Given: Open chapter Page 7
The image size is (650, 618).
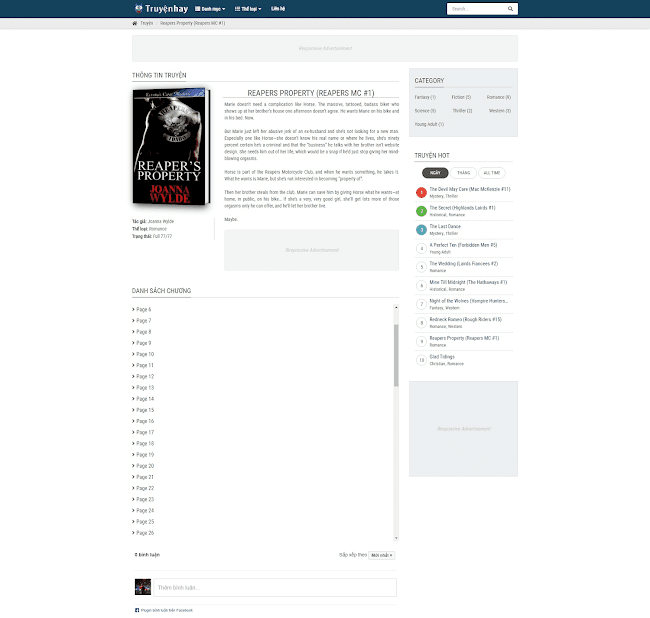Looking at the screenshot, I should pyautogui.click(x=143, y=321).
